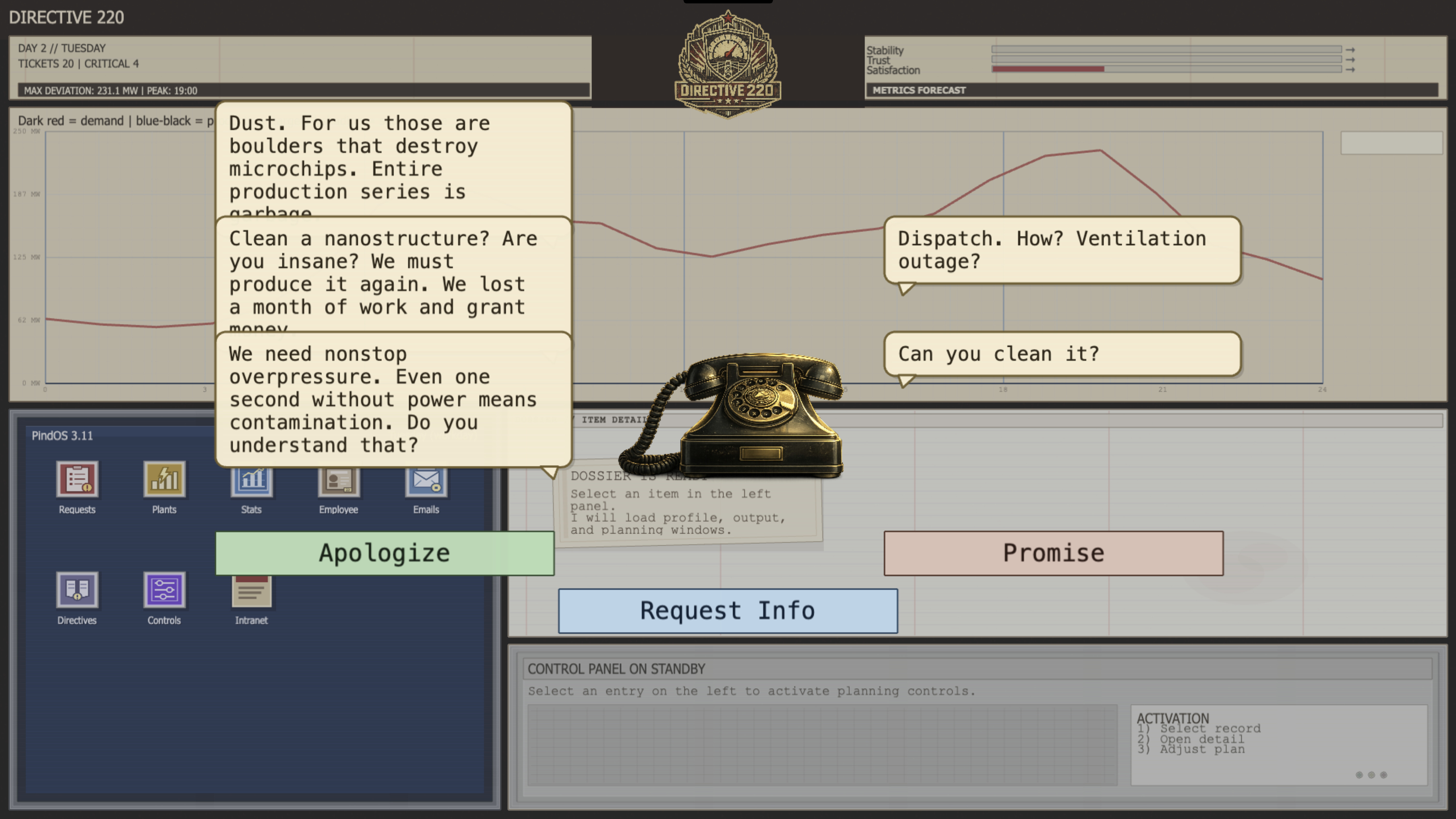Click the 'TICKETS 20 | CRITICAL 4' text
The width and height of the screenshot is (1456, 819).
click(79, 64)
